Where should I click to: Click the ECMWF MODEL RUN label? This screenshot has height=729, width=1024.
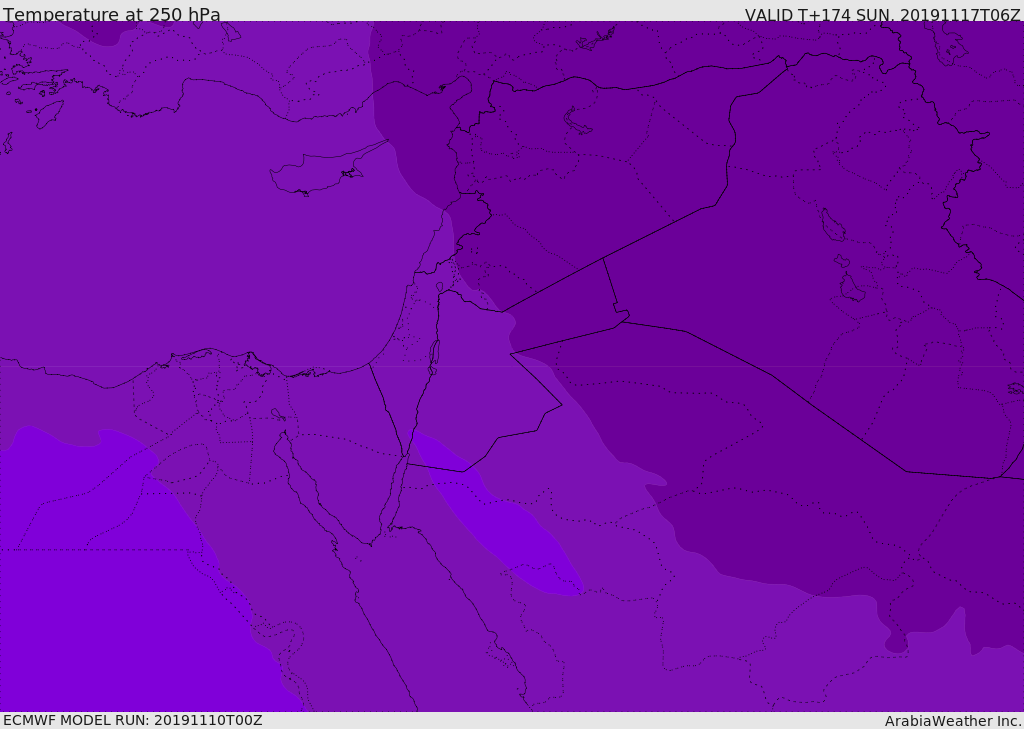[x=133, y=720]
